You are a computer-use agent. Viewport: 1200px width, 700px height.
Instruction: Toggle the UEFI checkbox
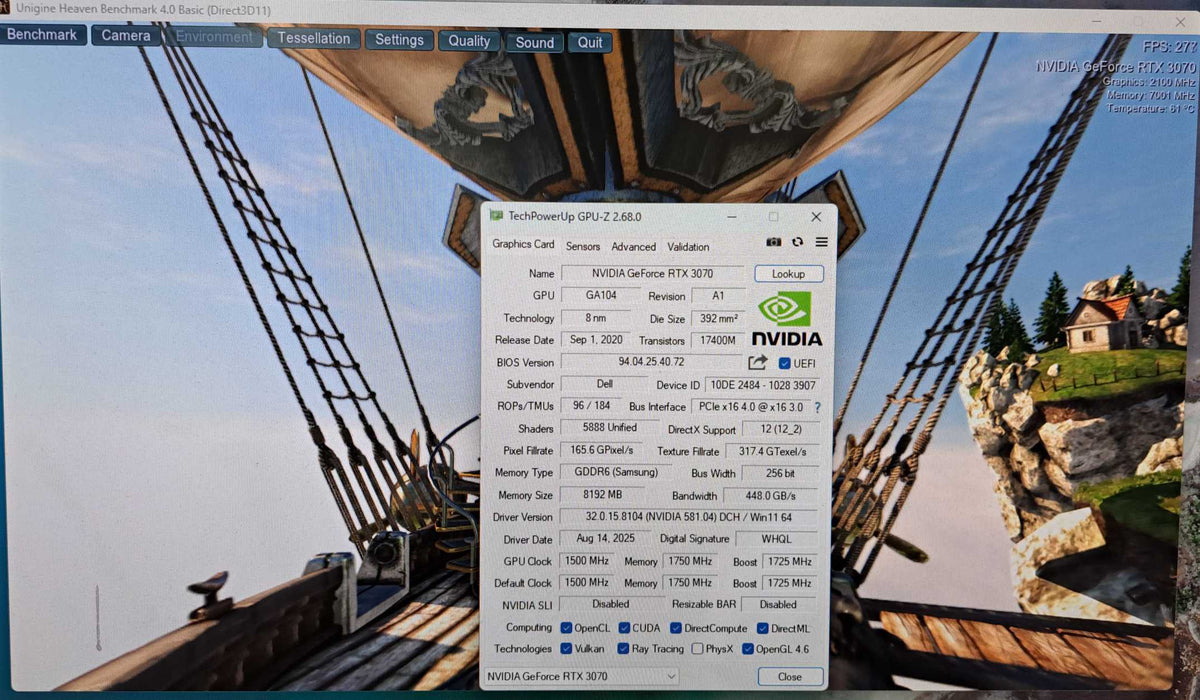(x=783, y=363)
